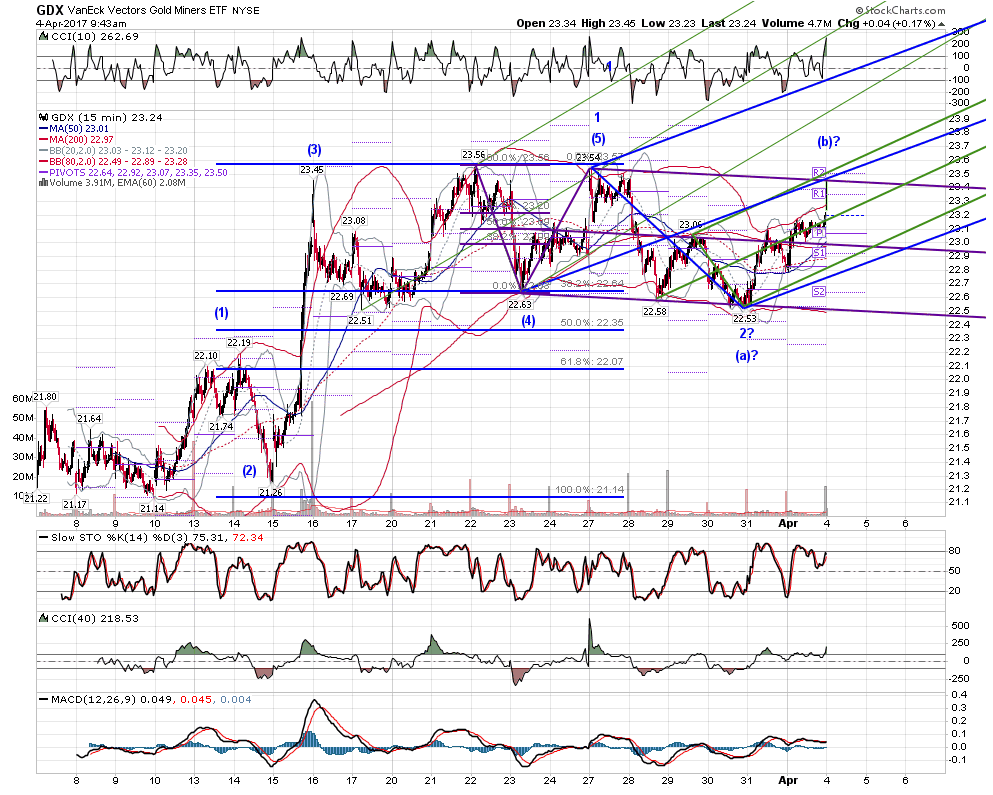Click the P pivot marker box
The image size is (993, 795).
[x=819, y=233]
